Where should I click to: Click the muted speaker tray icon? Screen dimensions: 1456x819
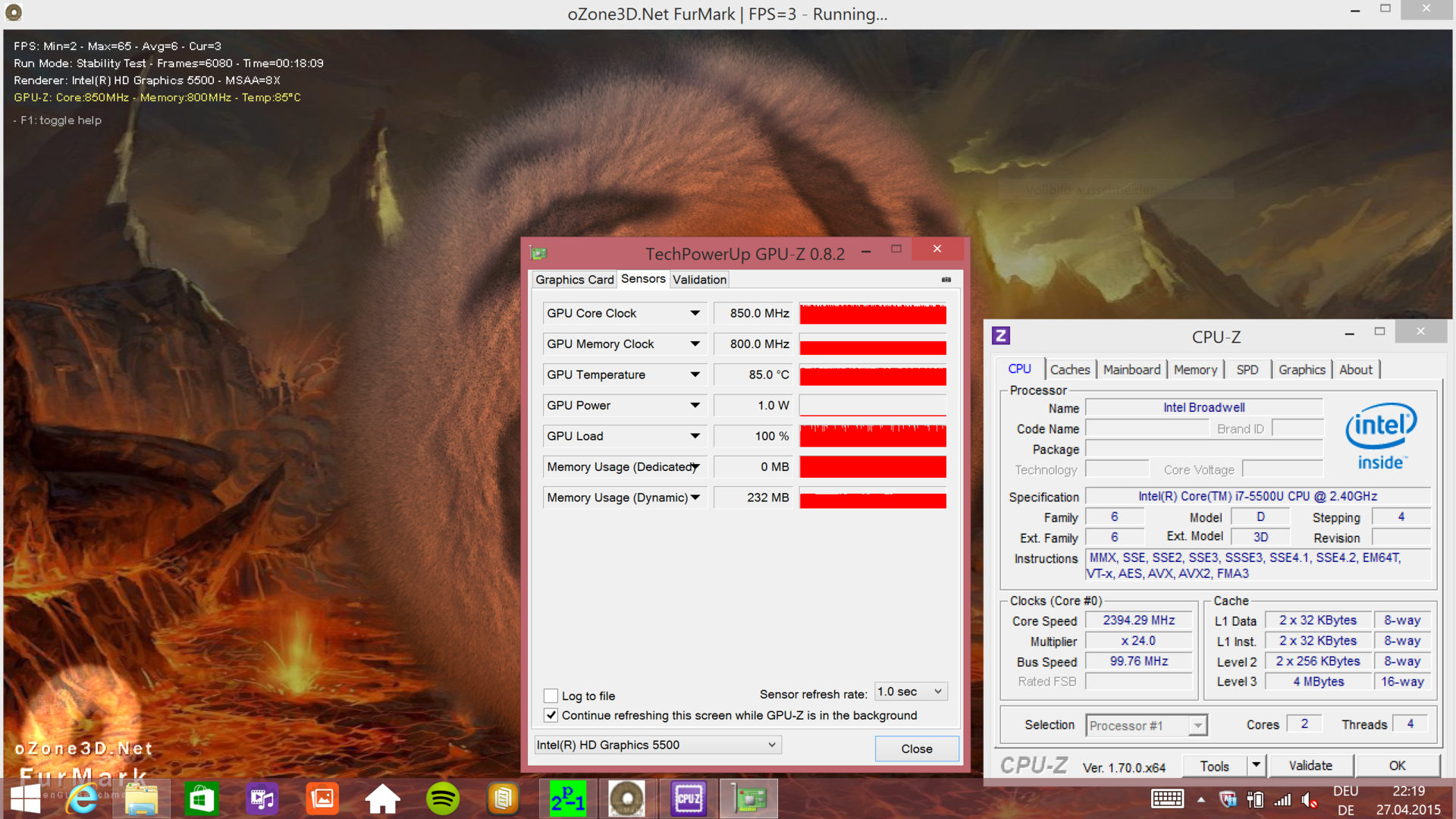point(1309,800)
